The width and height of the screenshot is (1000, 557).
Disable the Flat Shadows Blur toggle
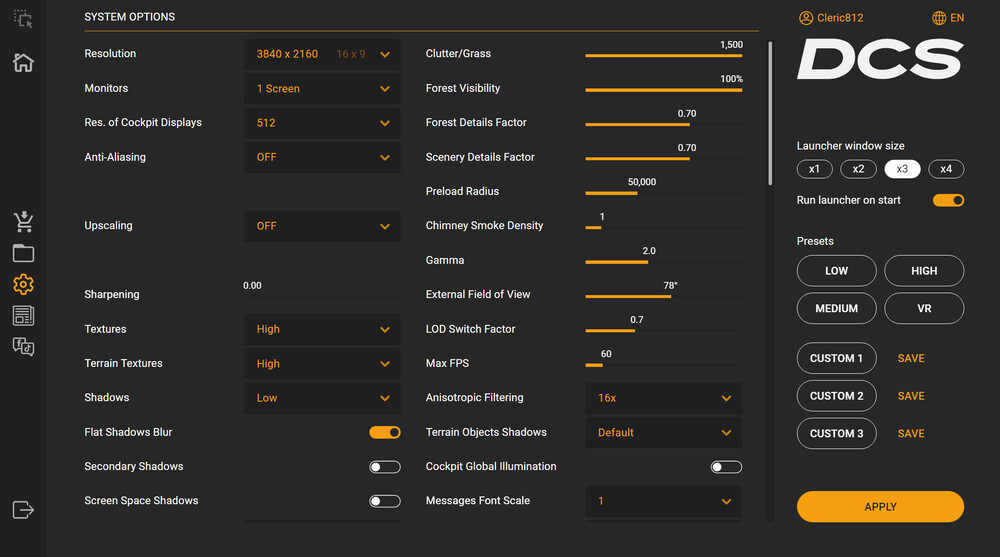click(x=385, y=432)
